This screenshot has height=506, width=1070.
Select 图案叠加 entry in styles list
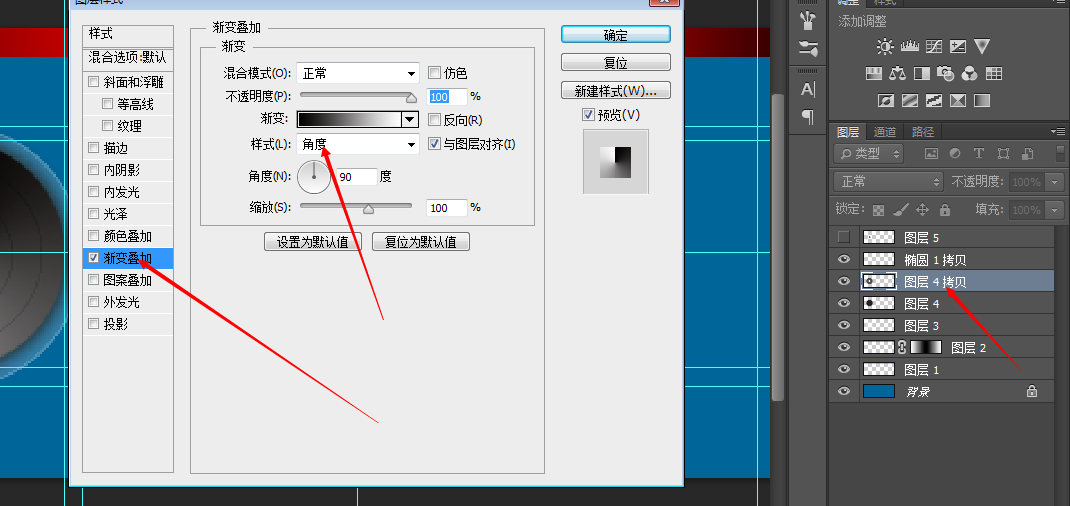128,280
